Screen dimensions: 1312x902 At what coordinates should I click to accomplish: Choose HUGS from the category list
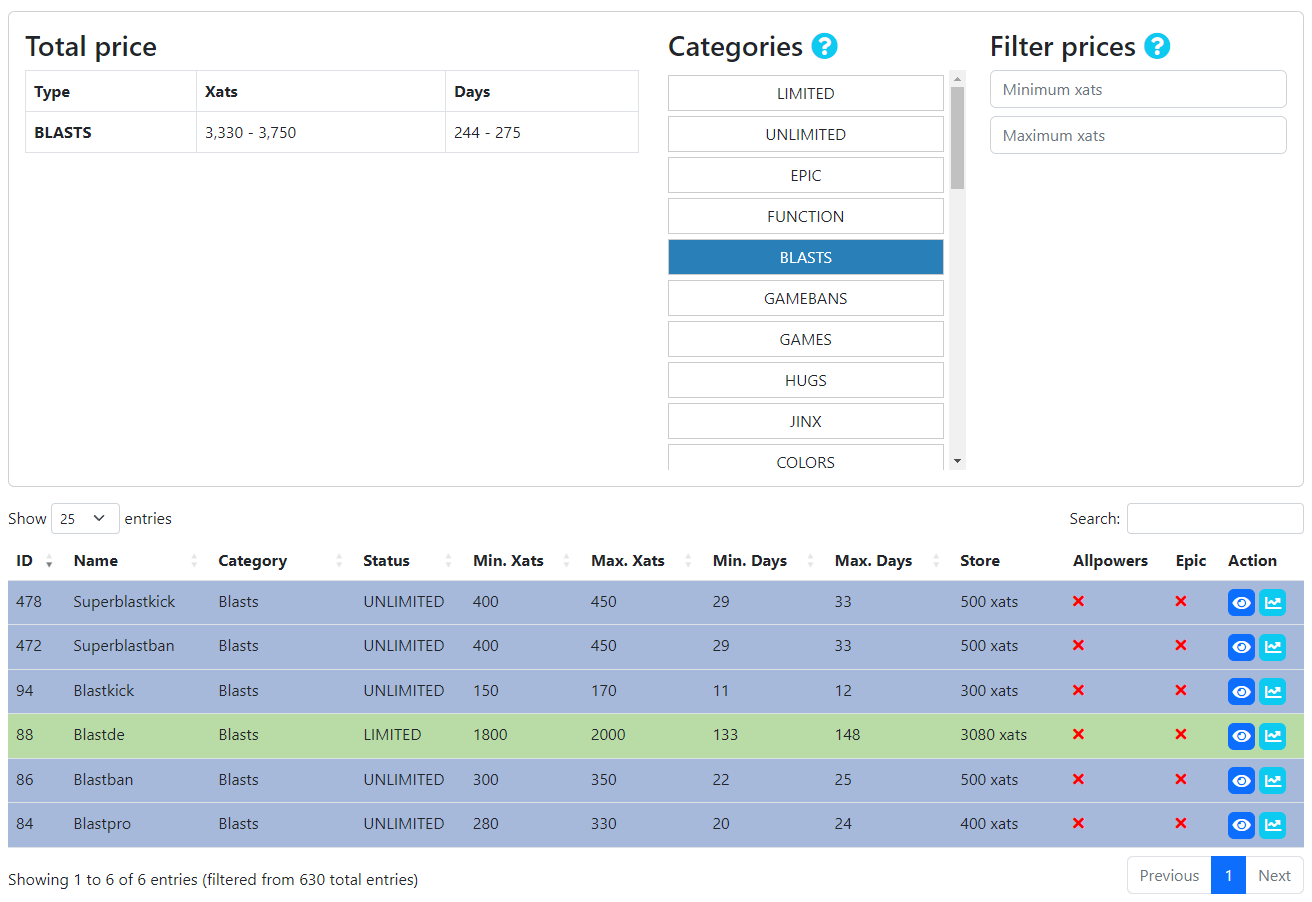805,380
